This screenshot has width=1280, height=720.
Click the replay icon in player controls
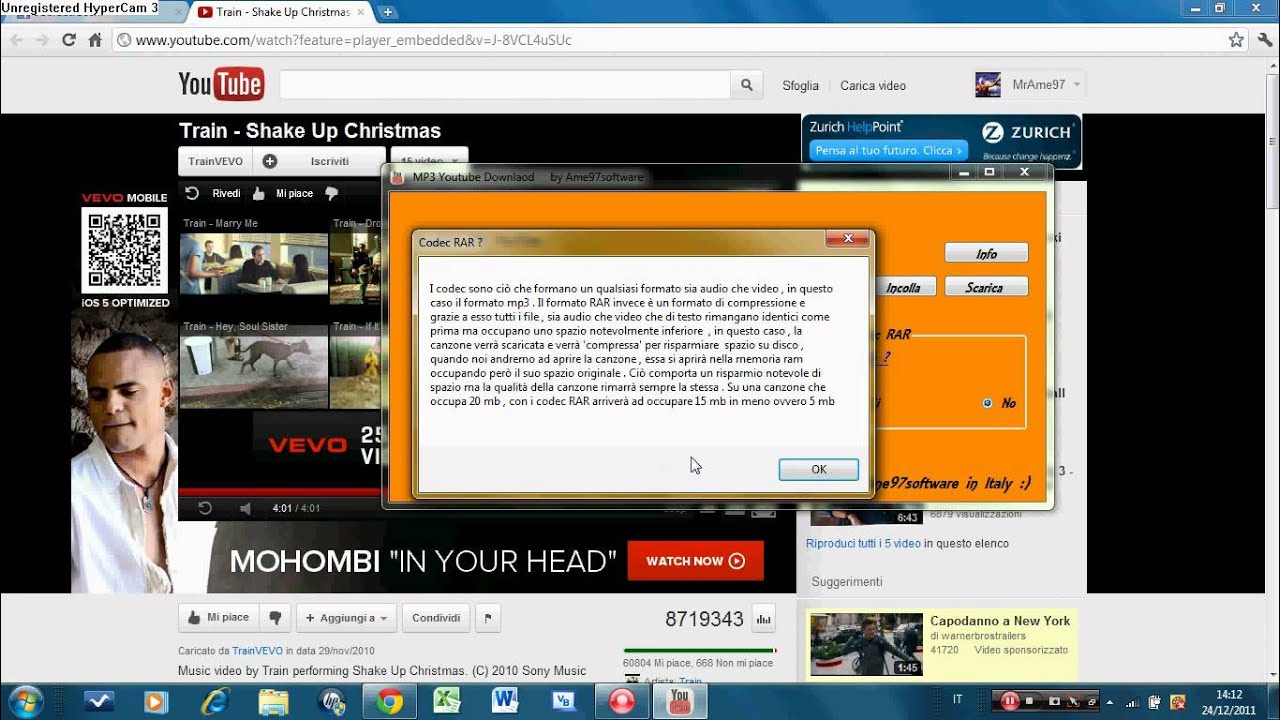pos(205,508)
